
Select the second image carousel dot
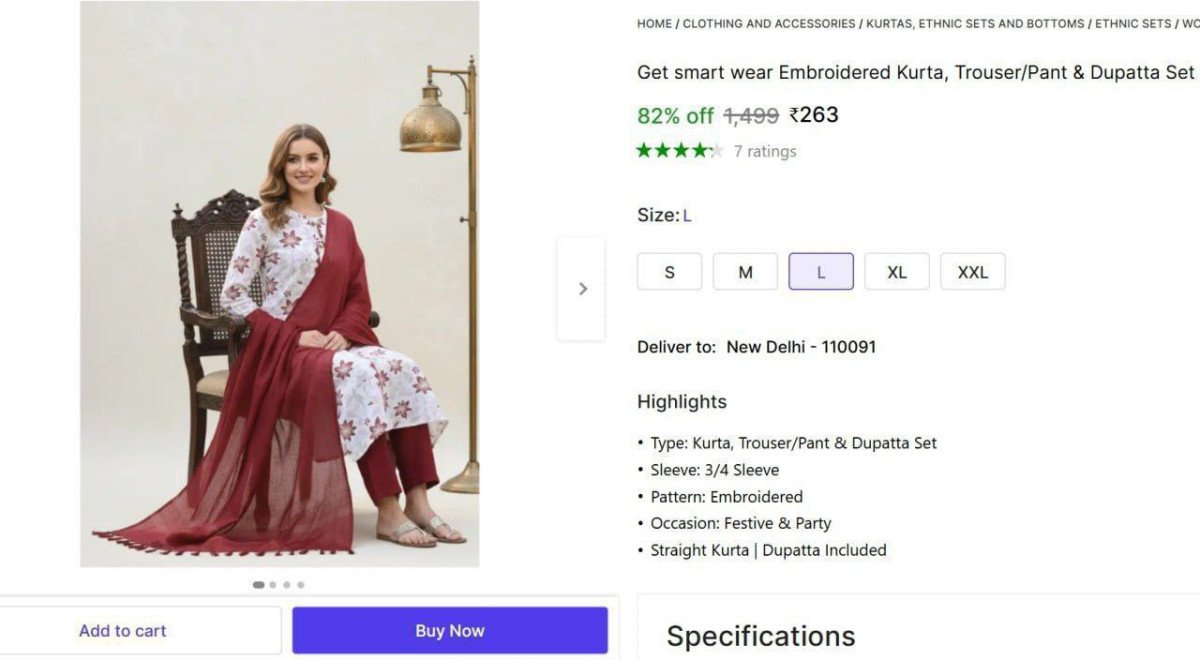[x=273, y=585]
